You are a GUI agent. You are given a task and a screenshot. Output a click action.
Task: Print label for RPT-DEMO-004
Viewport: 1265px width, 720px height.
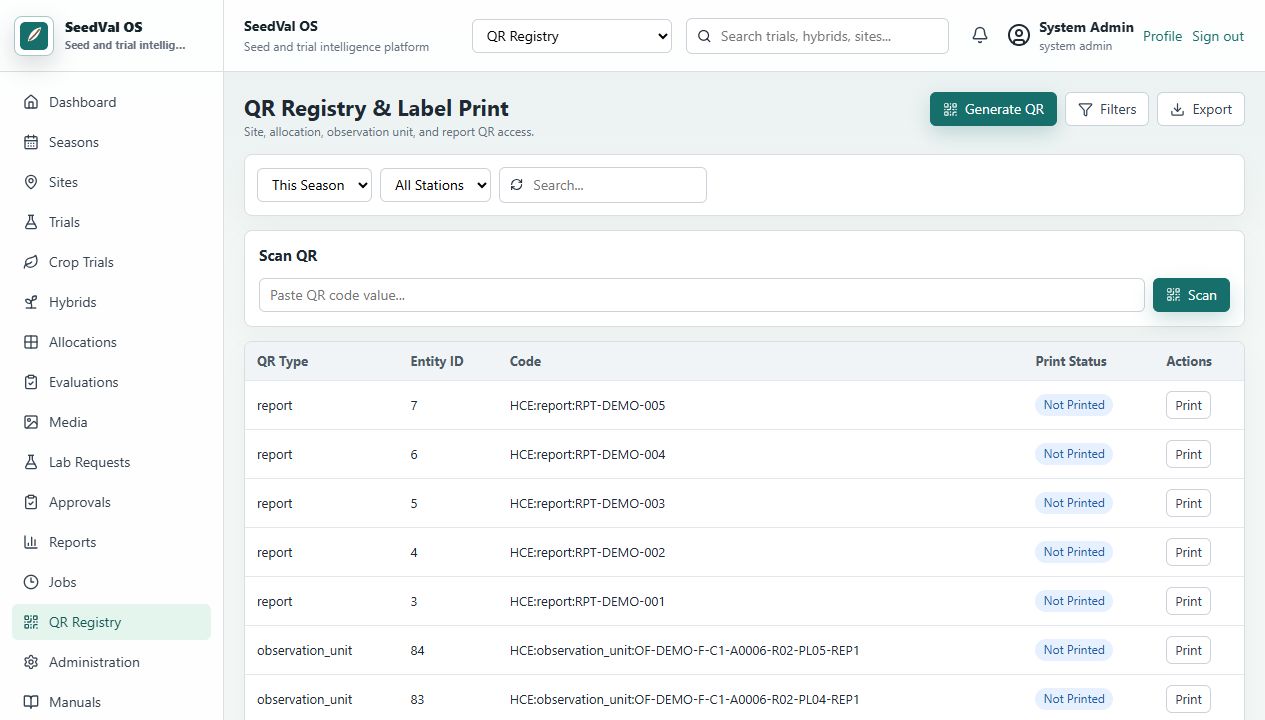pos(1188,454)
